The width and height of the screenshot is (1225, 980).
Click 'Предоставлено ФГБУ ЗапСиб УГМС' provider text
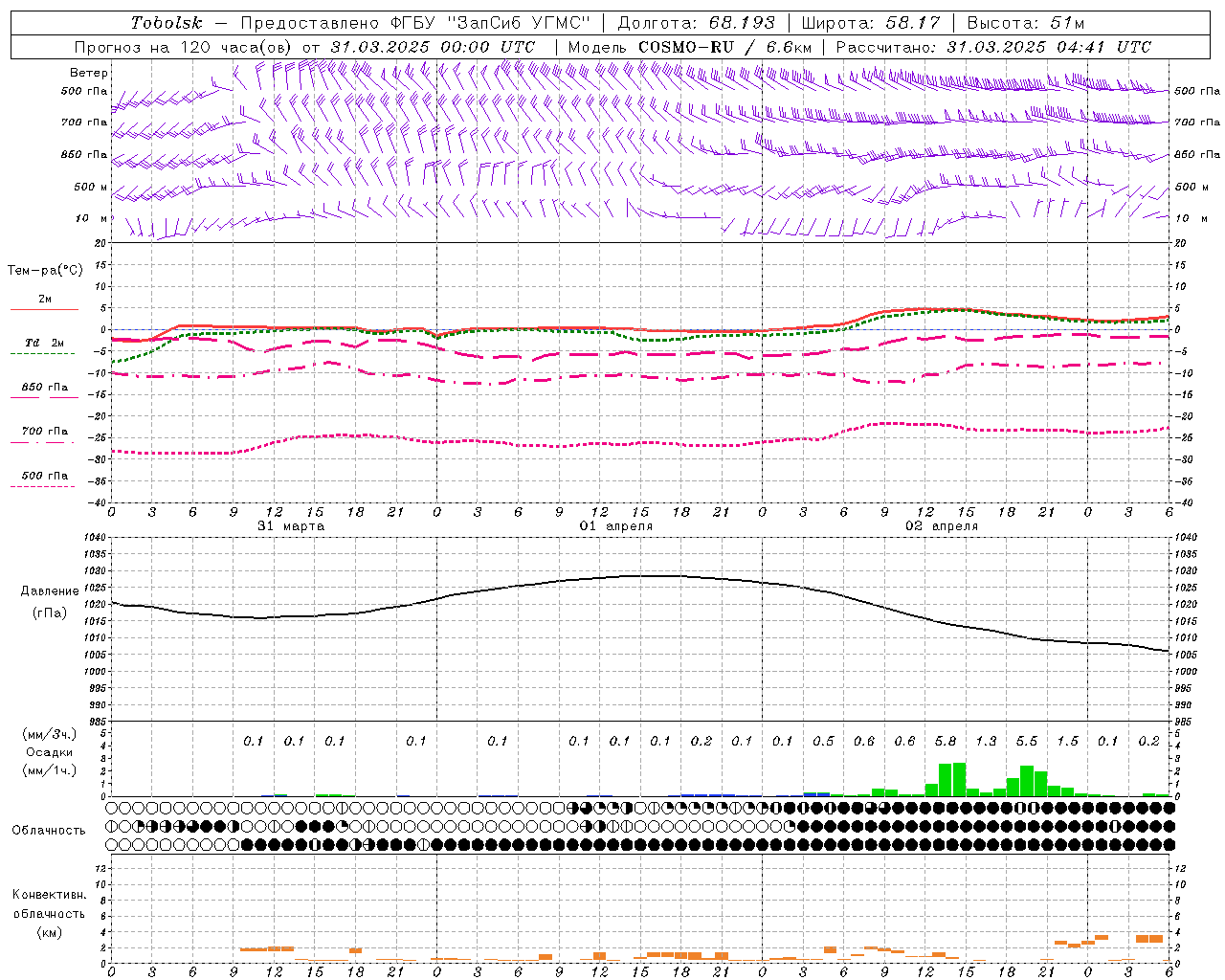[x=415, y=23]
